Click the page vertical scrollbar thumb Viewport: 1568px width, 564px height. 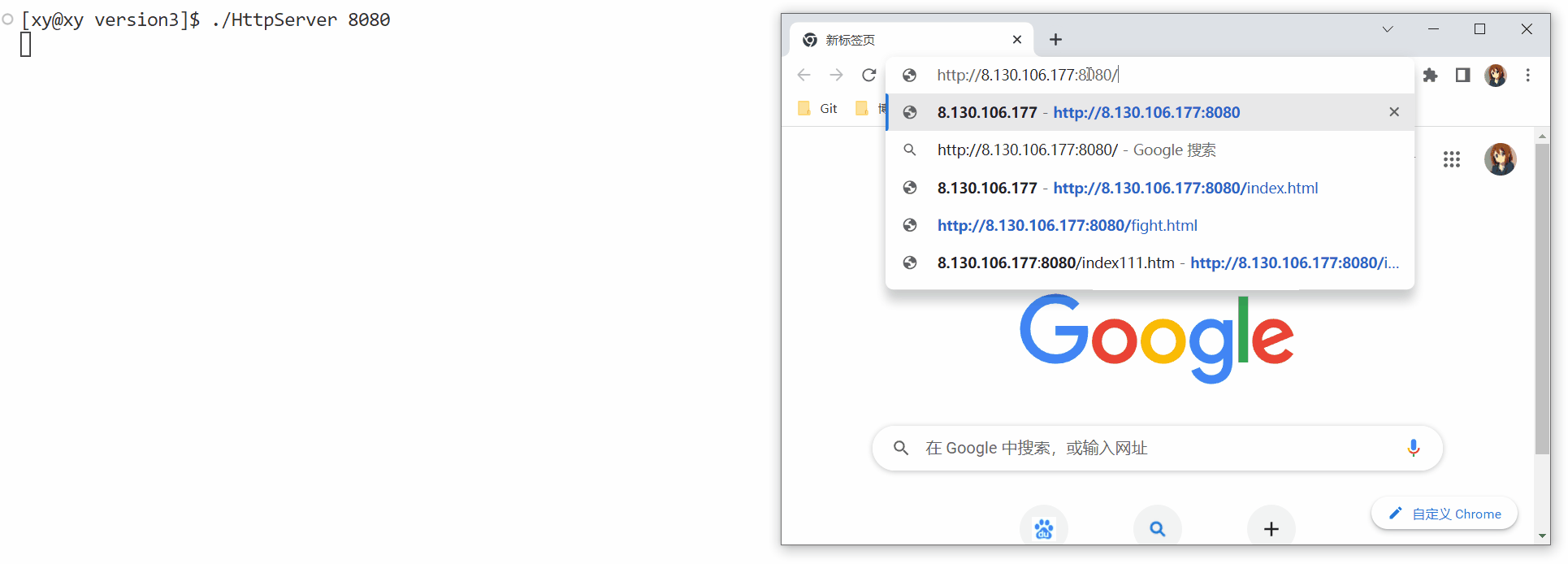pos(1543,298)
